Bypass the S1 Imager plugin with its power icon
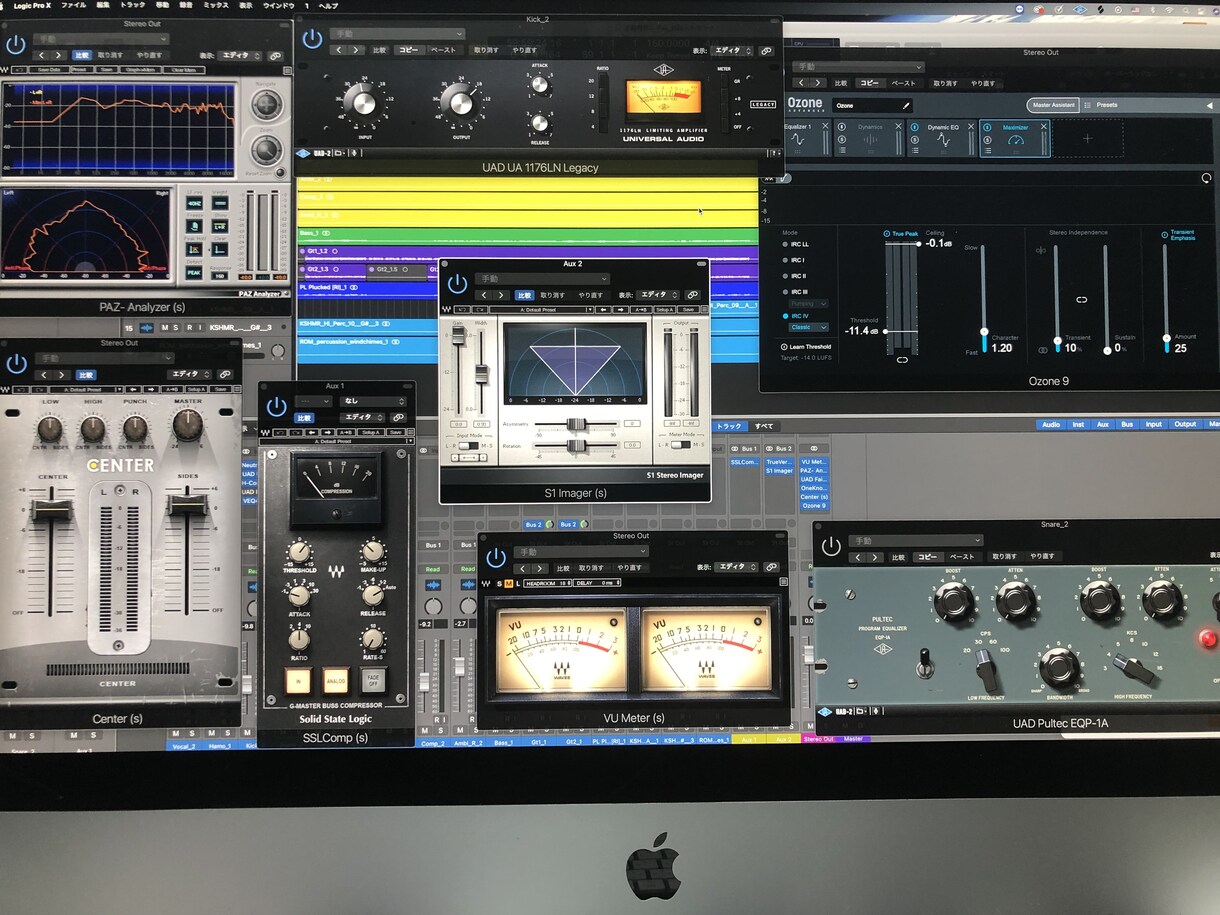Screen dimensions: 1220x915 click(457, 283)
